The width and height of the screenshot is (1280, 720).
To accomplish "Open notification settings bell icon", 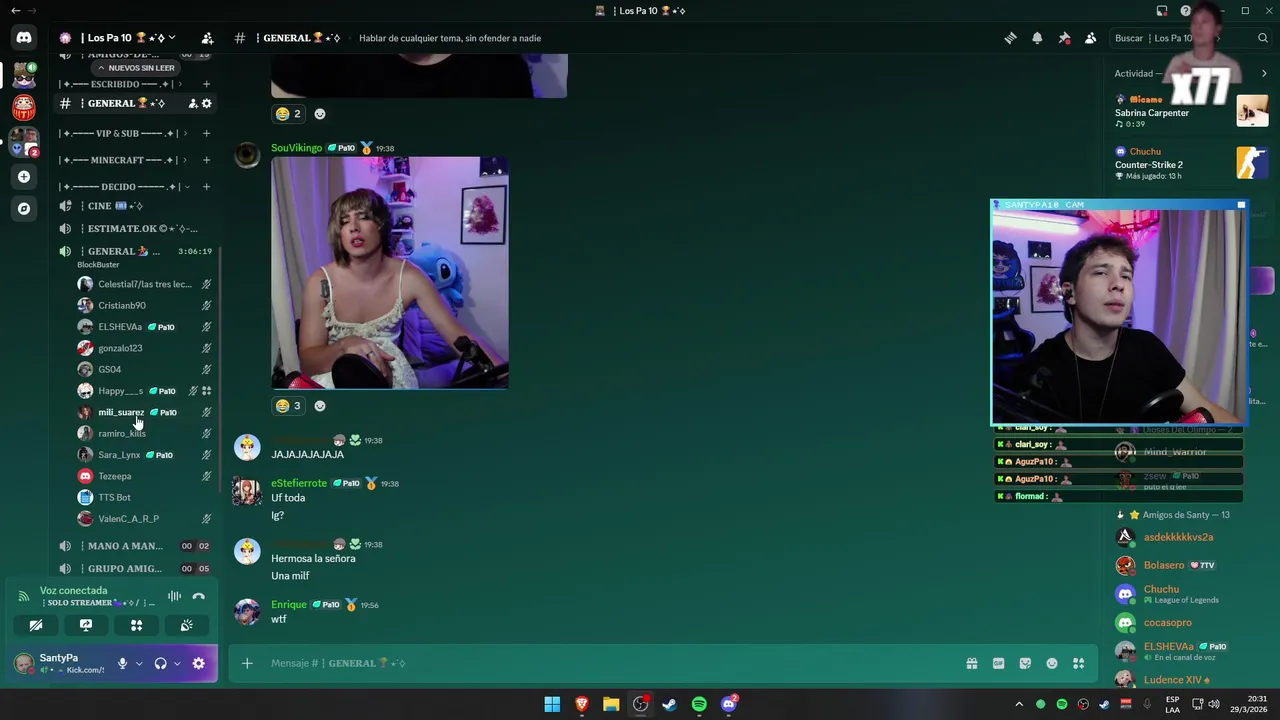I will [1037, 38].
